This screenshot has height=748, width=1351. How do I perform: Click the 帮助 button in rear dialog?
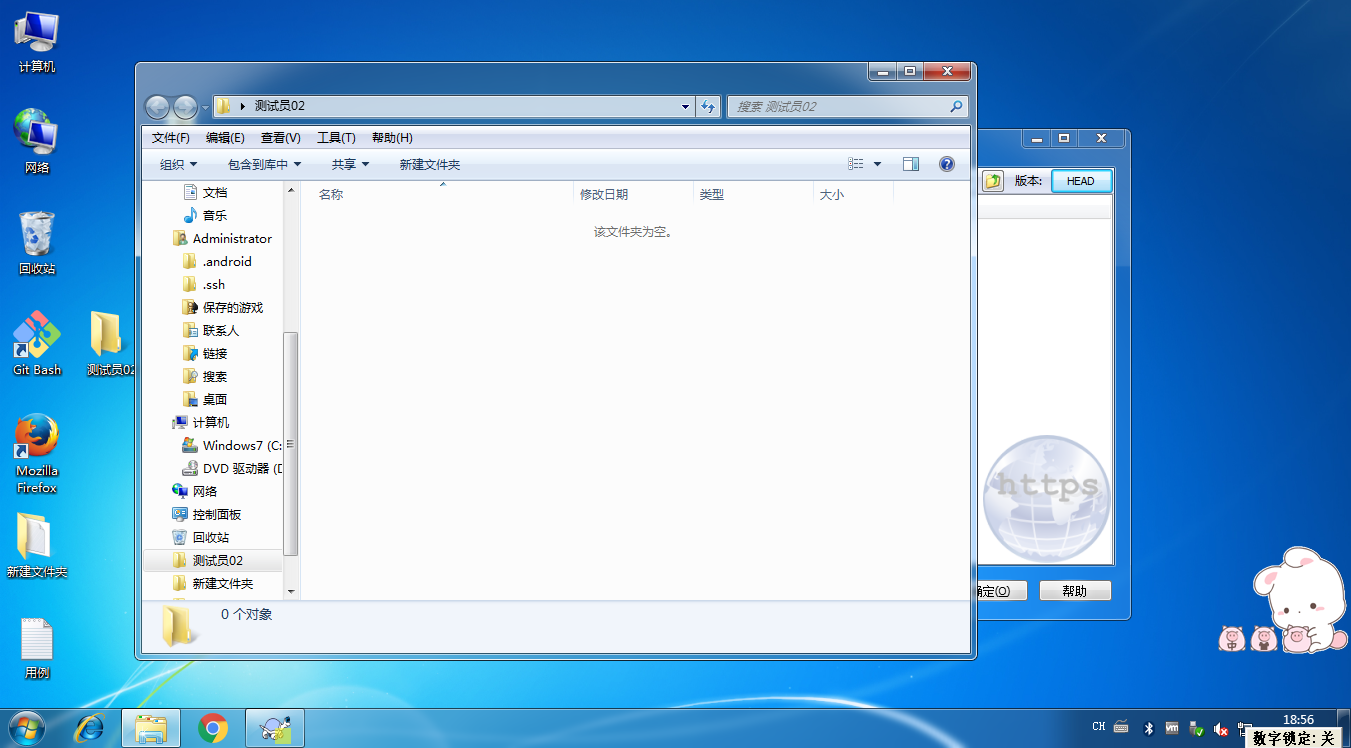tap(1075, 591)
